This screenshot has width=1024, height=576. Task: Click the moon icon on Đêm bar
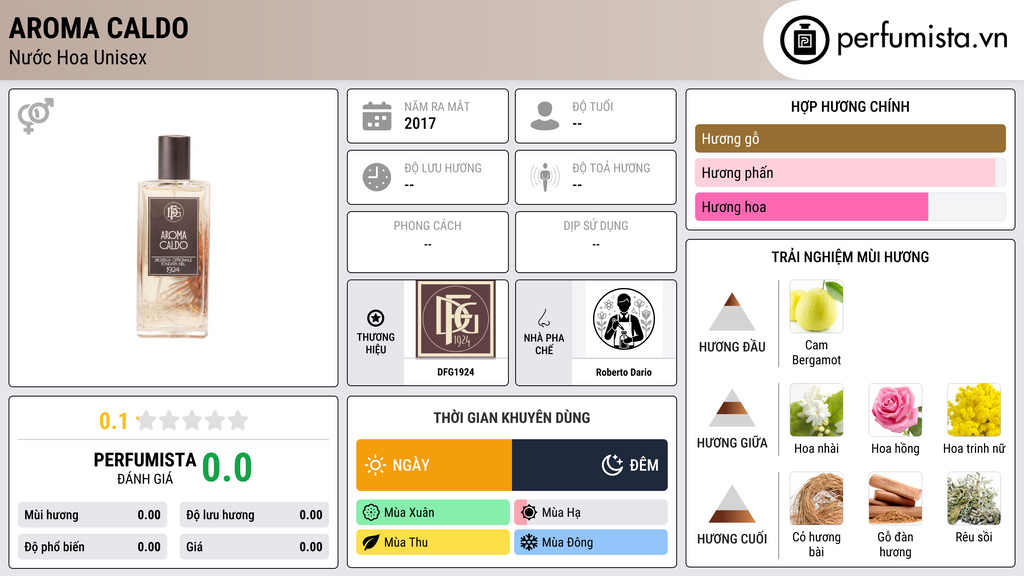(612, 465)
